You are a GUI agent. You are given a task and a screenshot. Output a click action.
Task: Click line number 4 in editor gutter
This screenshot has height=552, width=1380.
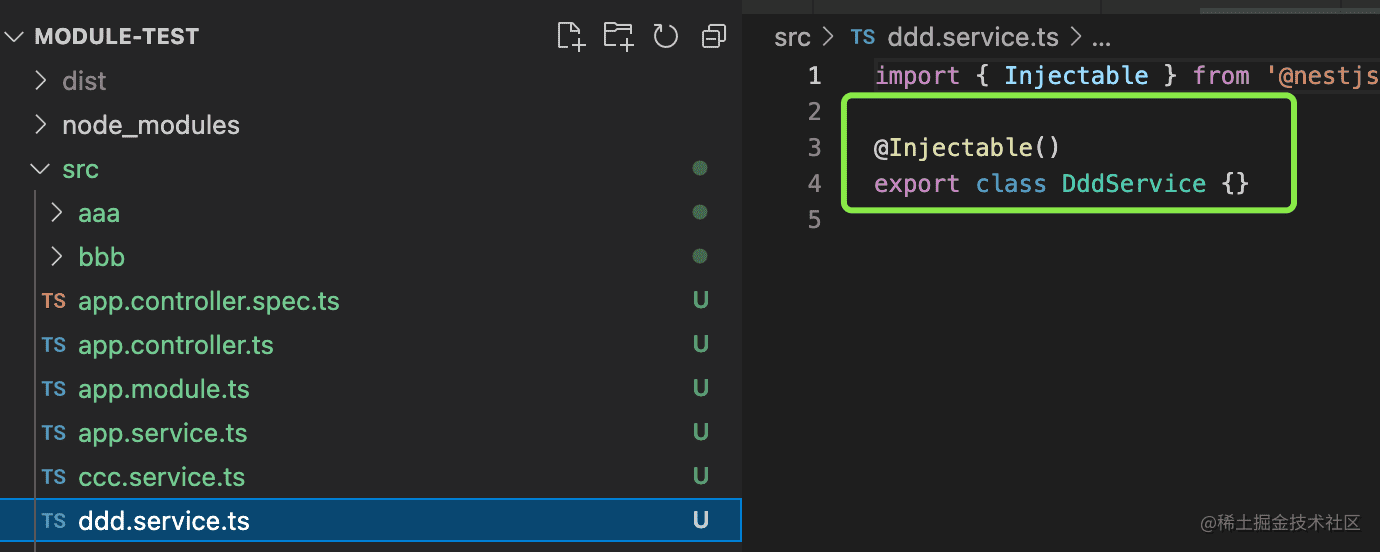click(814, 183)
